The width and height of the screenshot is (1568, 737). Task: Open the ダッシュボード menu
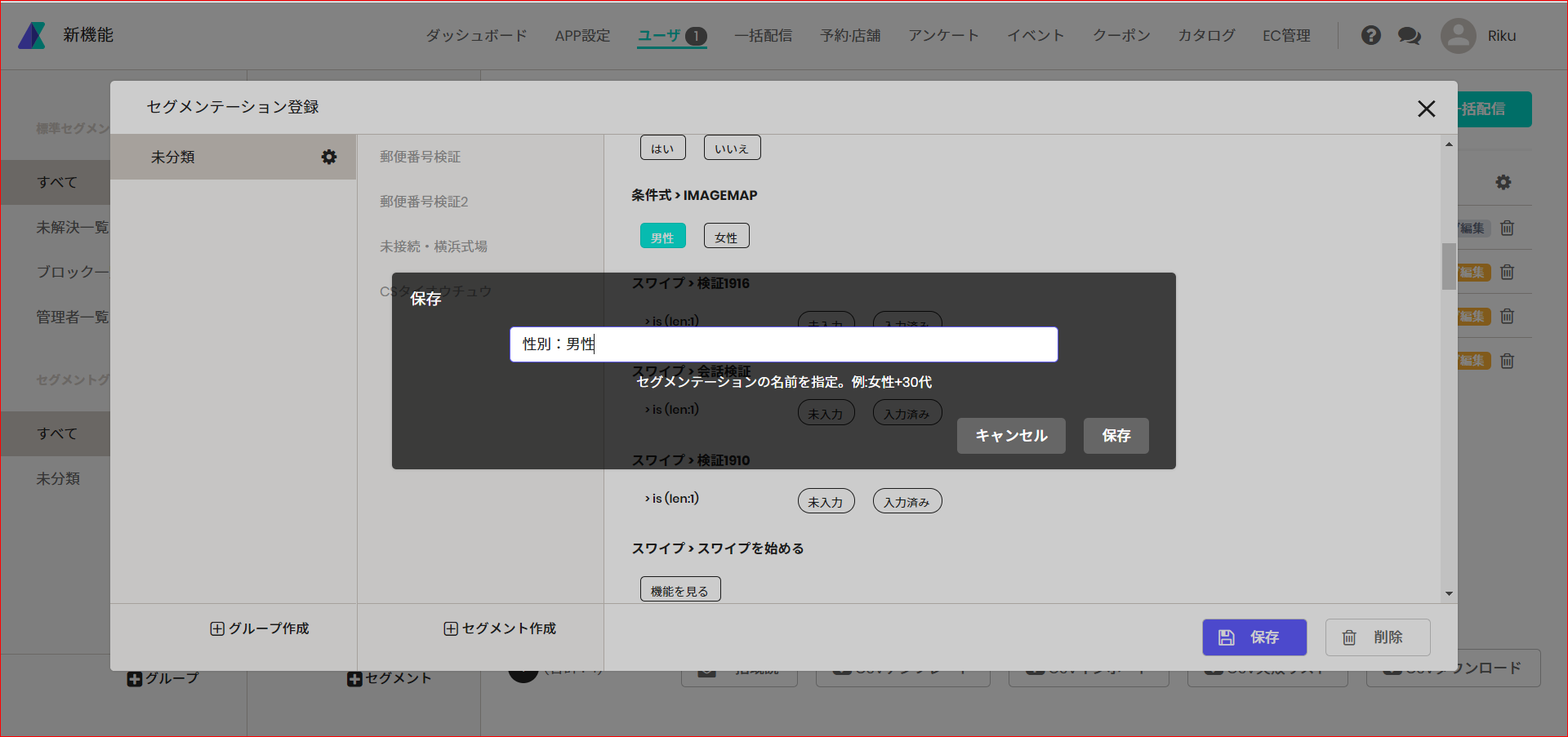point(476,36)
